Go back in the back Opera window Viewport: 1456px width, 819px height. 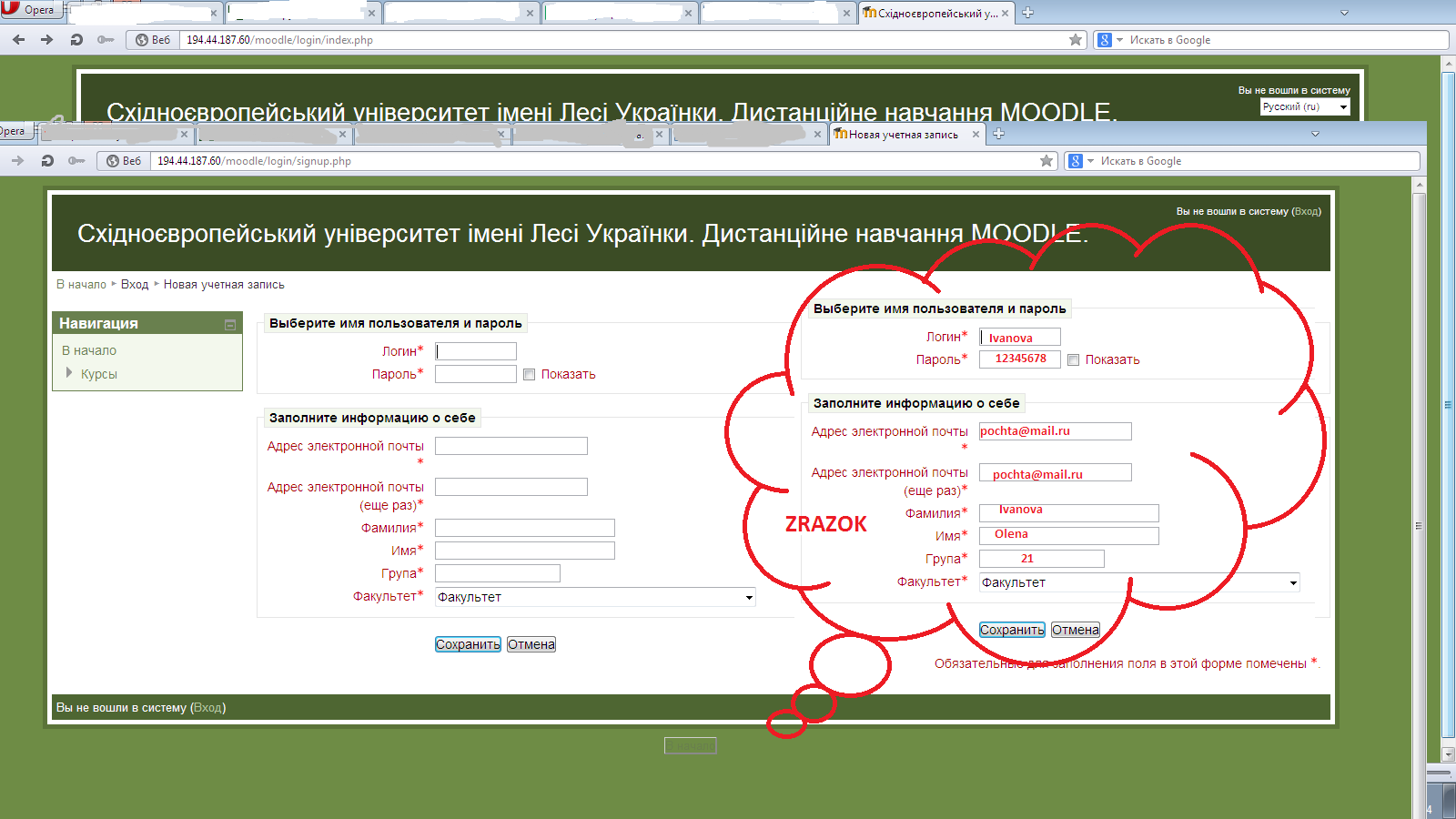19,40
